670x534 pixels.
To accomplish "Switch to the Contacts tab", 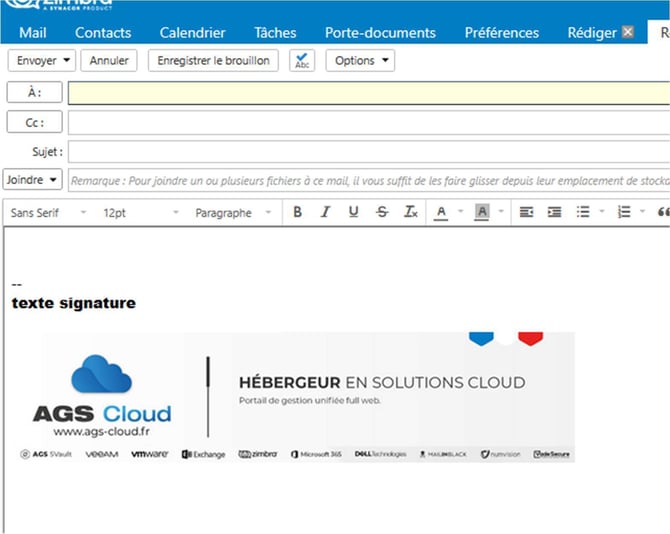I will [x=103, y=33].
